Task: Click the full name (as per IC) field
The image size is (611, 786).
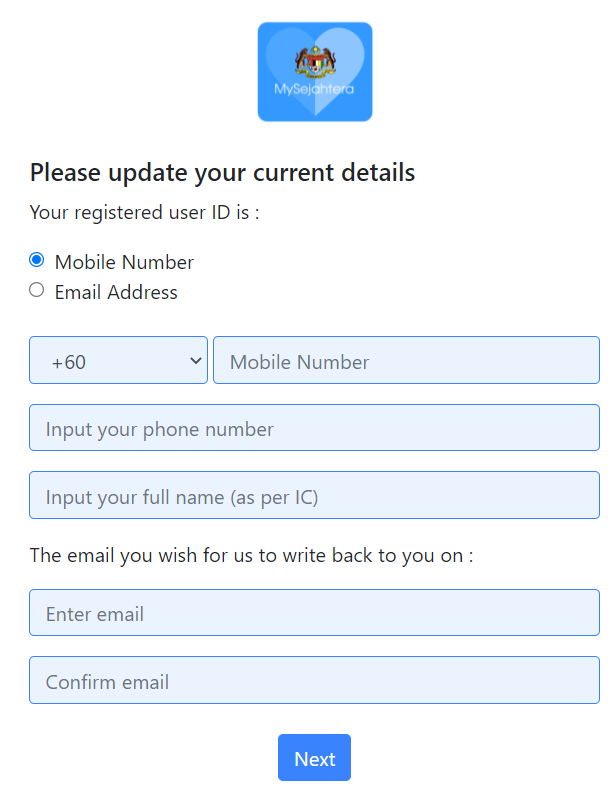Action: (x=314, y=495)
